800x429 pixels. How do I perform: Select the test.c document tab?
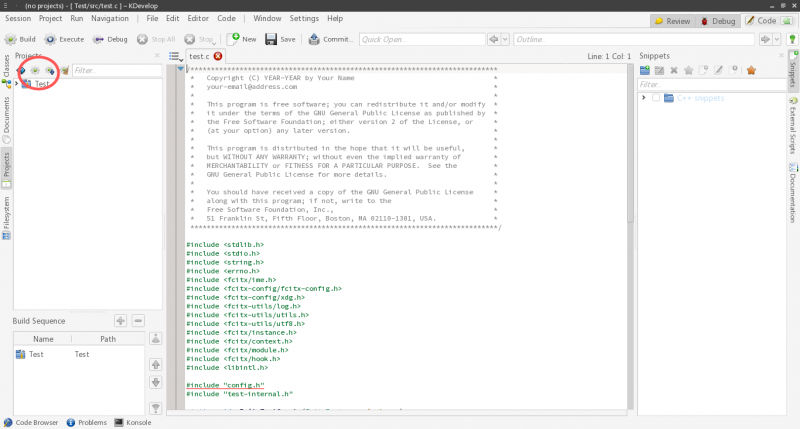coord(199,56)
